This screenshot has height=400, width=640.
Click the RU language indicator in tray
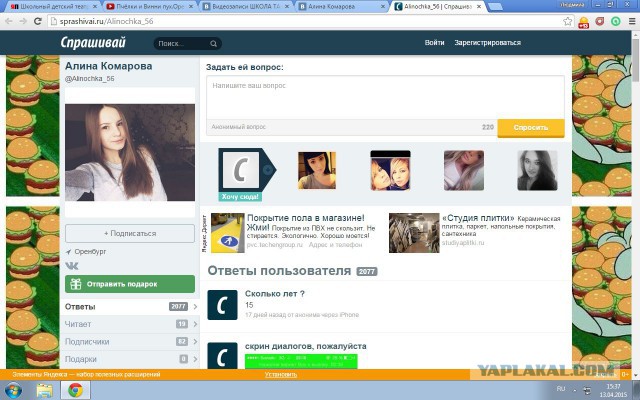click(x=561, y=389)
